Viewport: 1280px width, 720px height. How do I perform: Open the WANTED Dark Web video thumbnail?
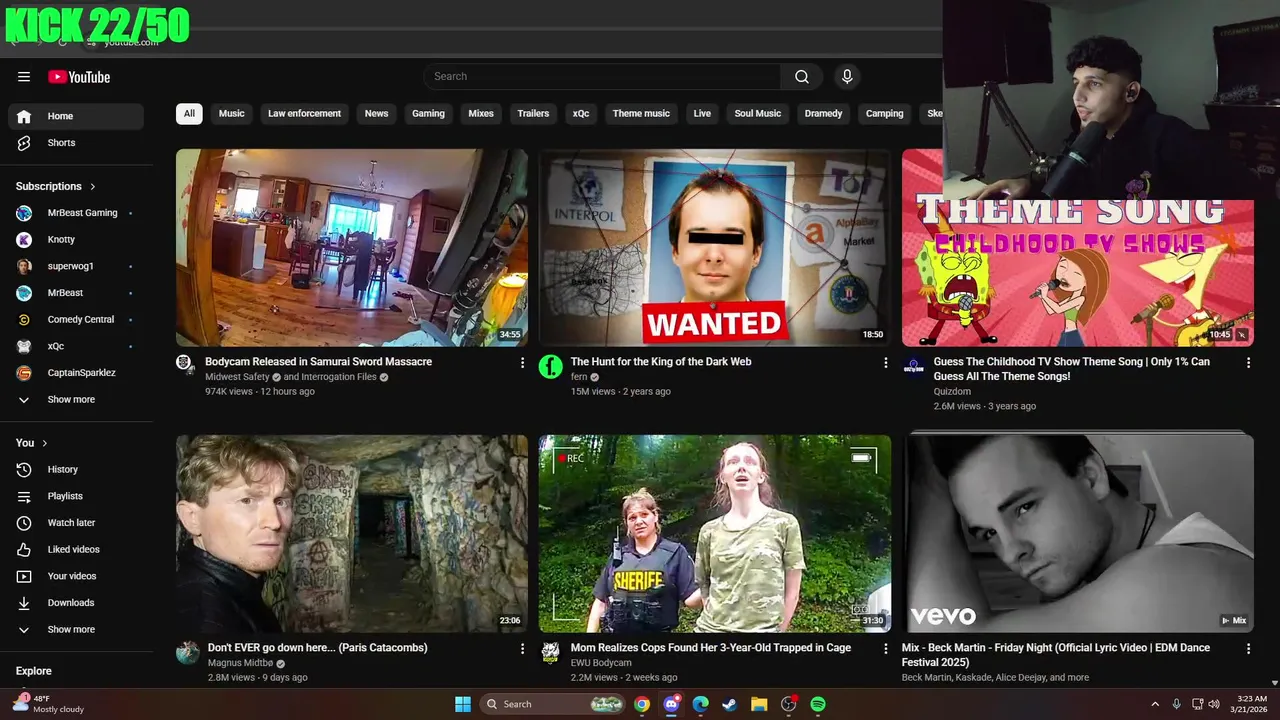715,248
